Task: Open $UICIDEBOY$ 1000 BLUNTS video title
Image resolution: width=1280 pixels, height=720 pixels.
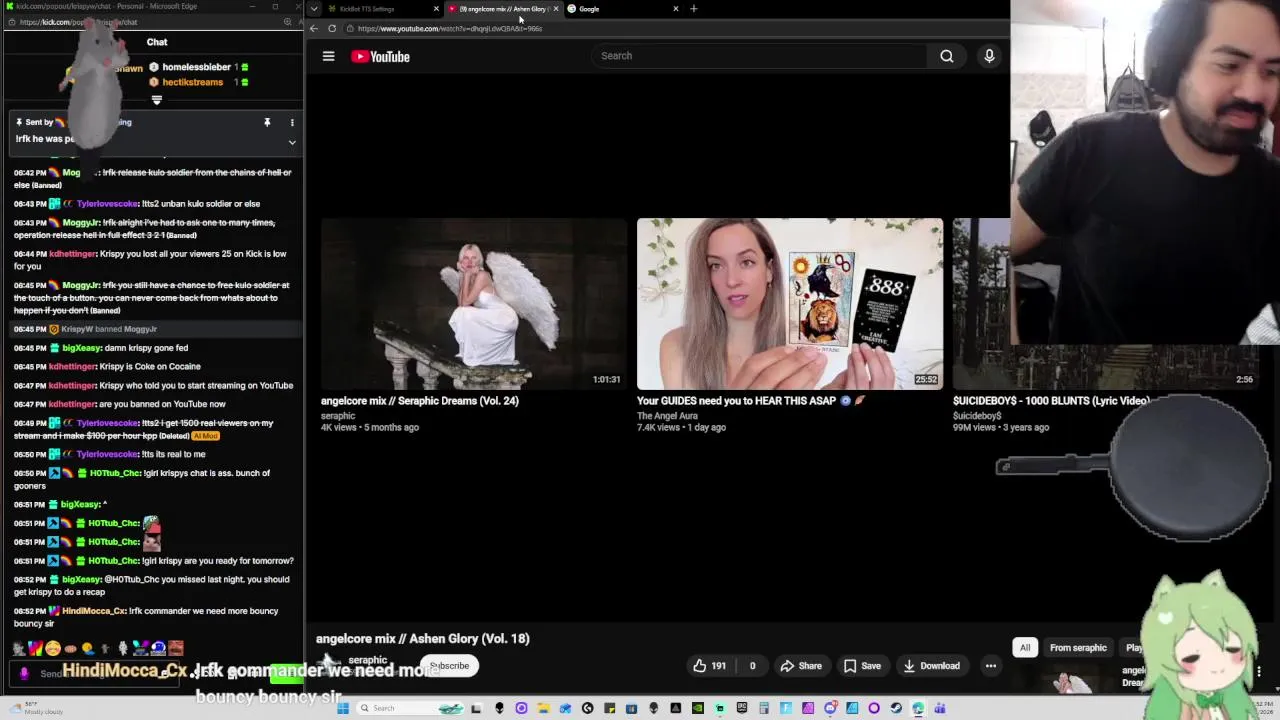Action: (1051, 401)
